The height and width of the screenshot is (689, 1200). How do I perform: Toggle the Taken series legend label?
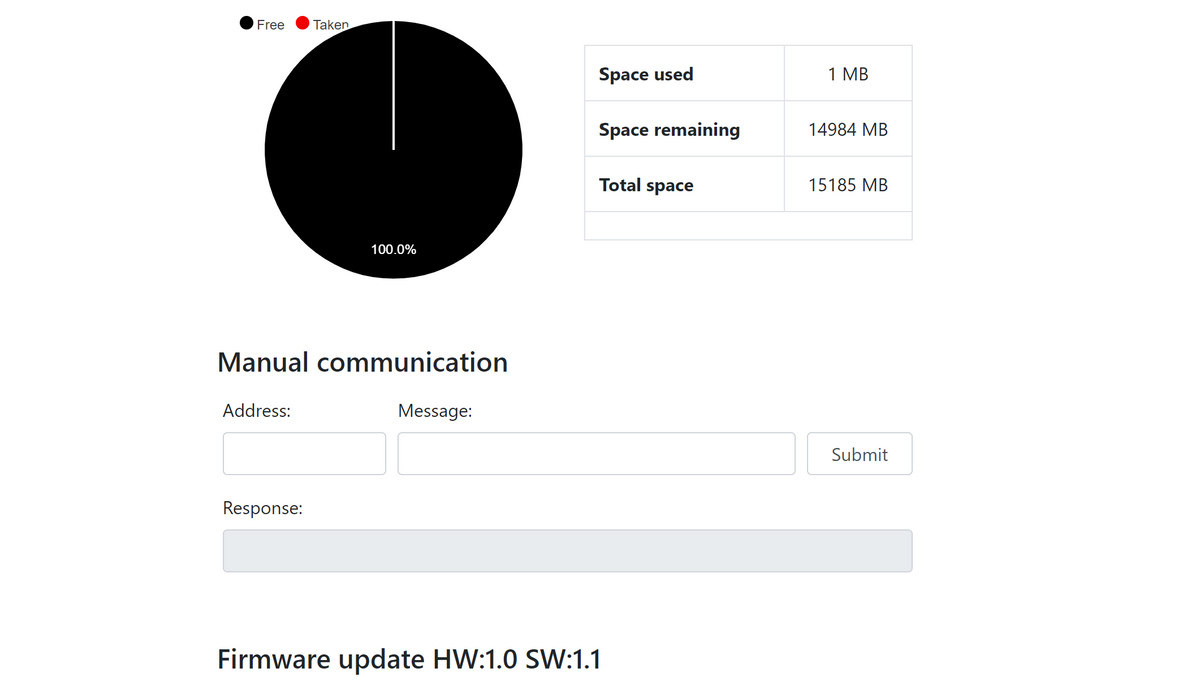point(330,25)
